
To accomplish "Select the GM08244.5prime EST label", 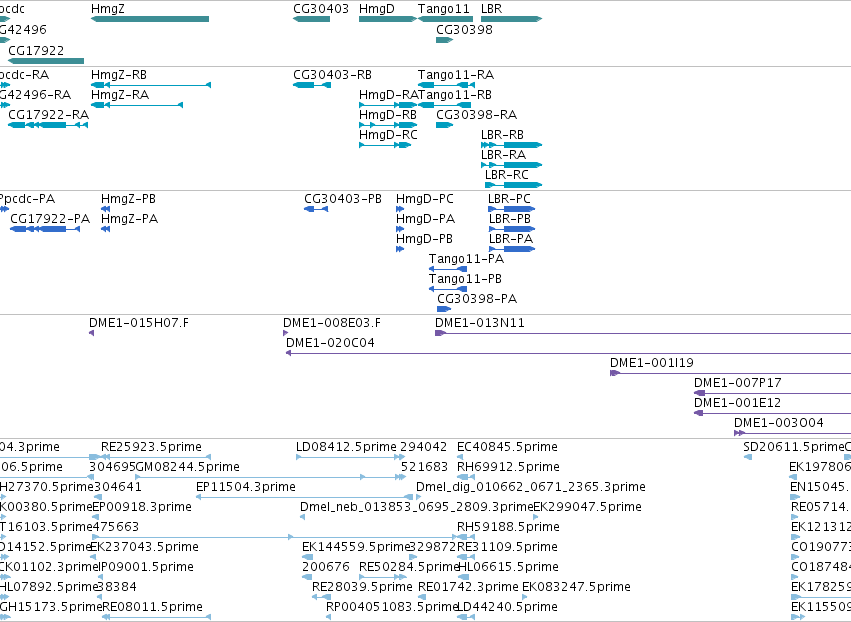I will click(x=187, y=468).
